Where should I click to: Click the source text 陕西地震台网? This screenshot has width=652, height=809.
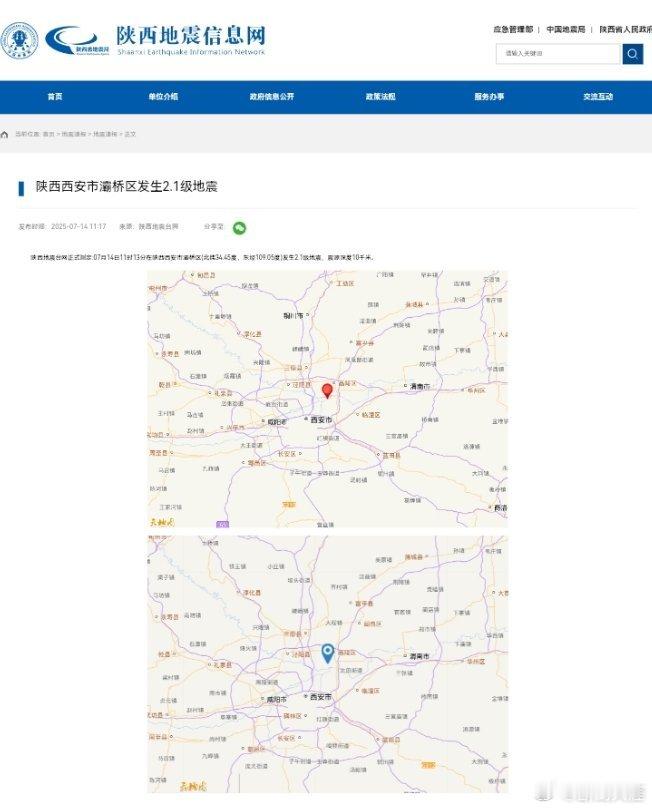(x=158, y=226)
